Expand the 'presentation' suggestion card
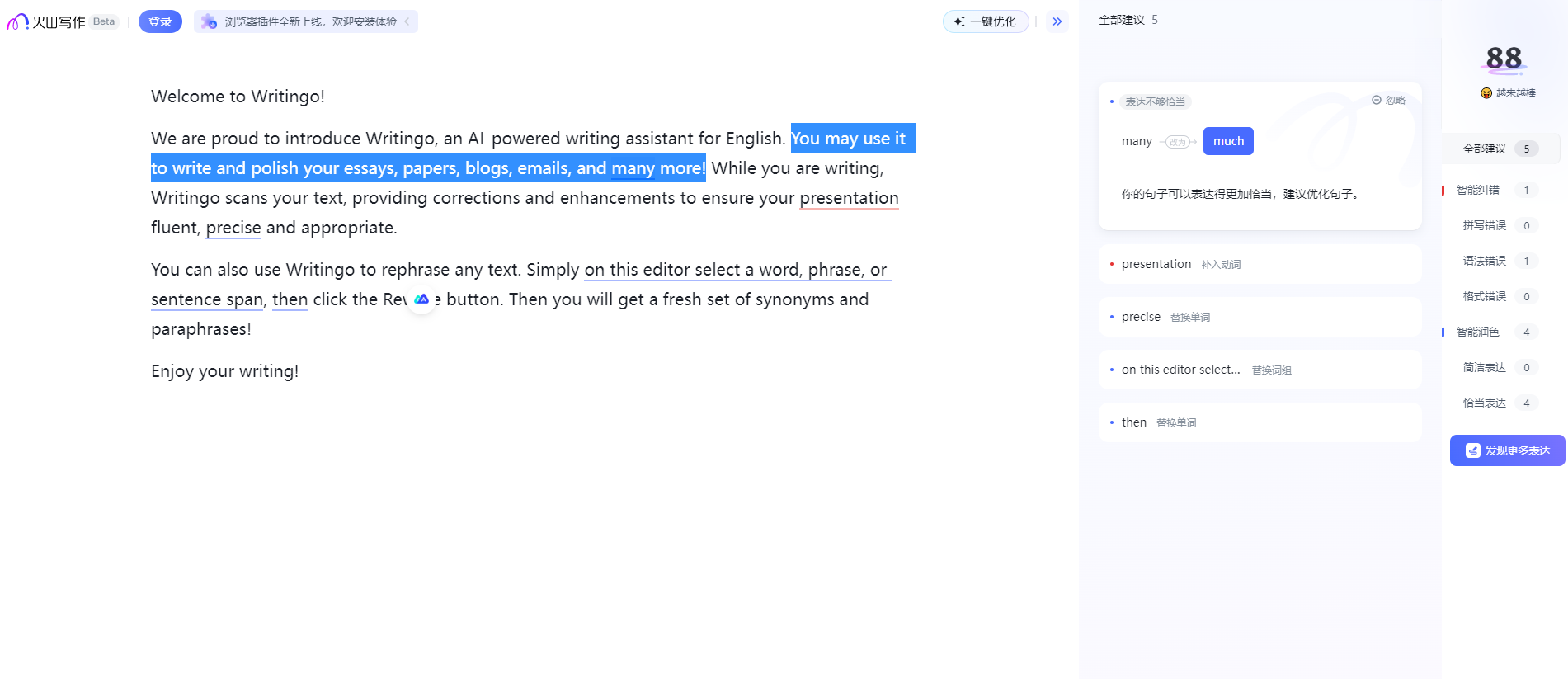Image resolution: width=1568 pixels, height=679 pixels. 1260,264
